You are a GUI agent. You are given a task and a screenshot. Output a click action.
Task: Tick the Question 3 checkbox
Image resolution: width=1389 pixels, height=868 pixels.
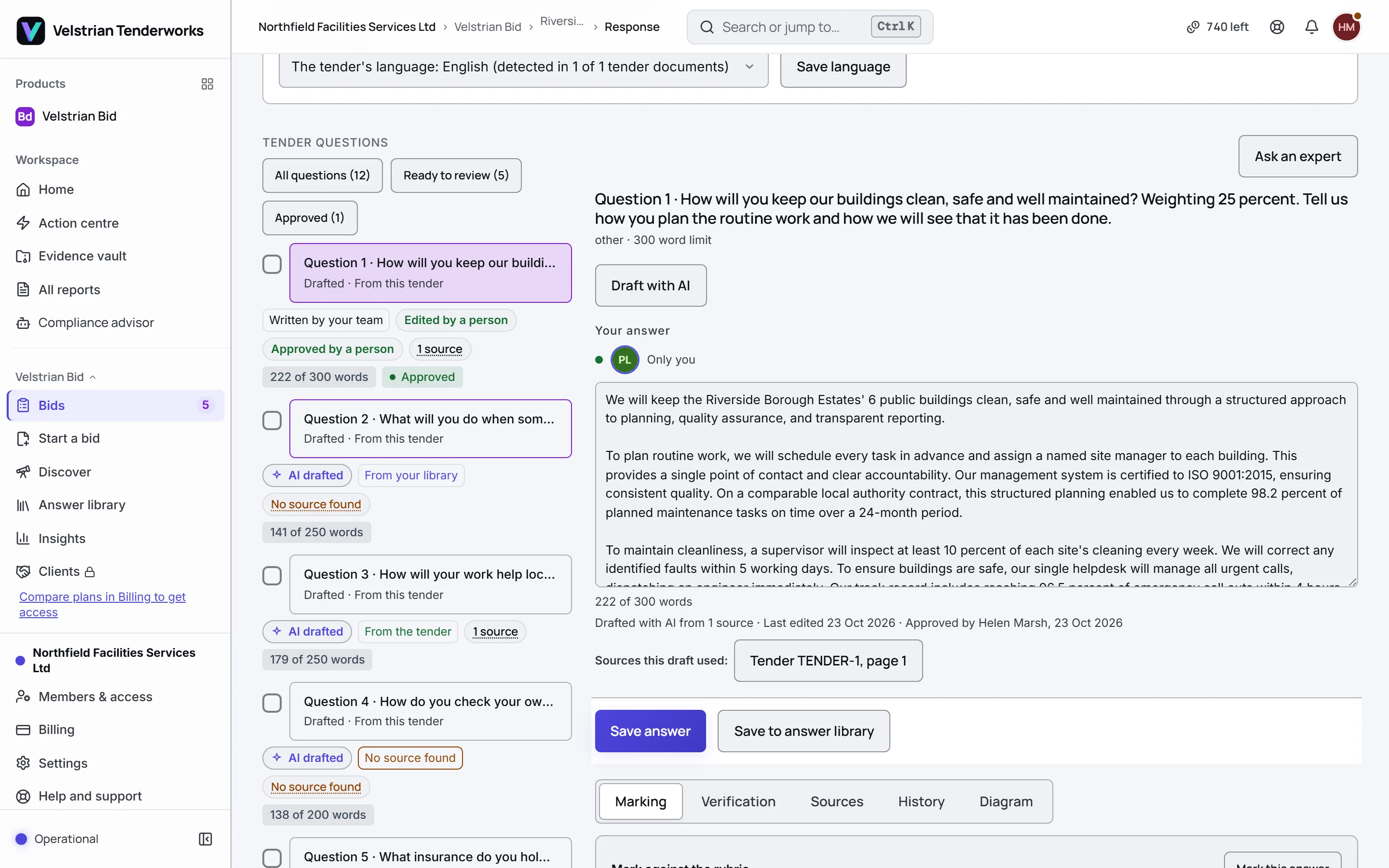point(272,576)
